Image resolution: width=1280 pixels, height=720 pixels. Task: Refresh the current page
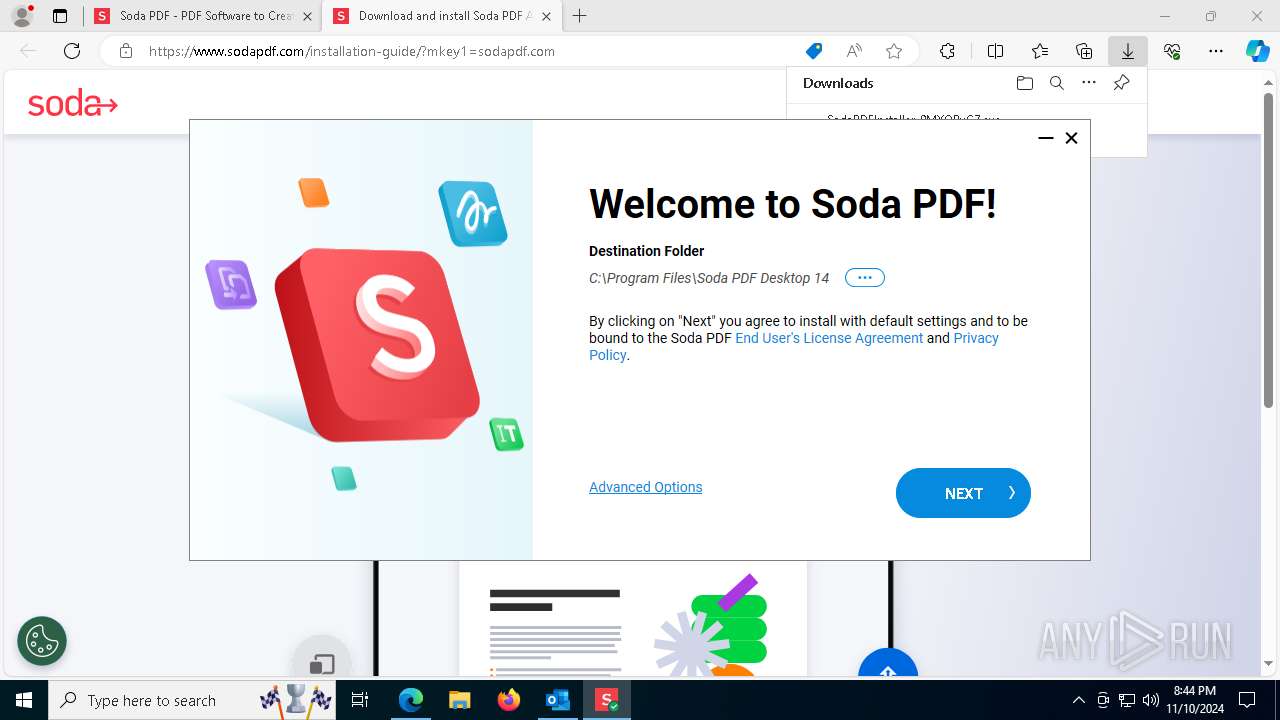(x=72, y=51)
